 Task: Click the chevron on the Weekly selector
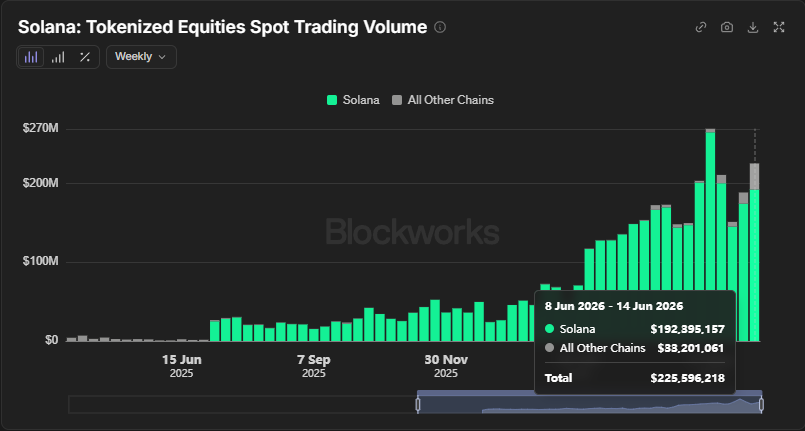tap(162, 57)
